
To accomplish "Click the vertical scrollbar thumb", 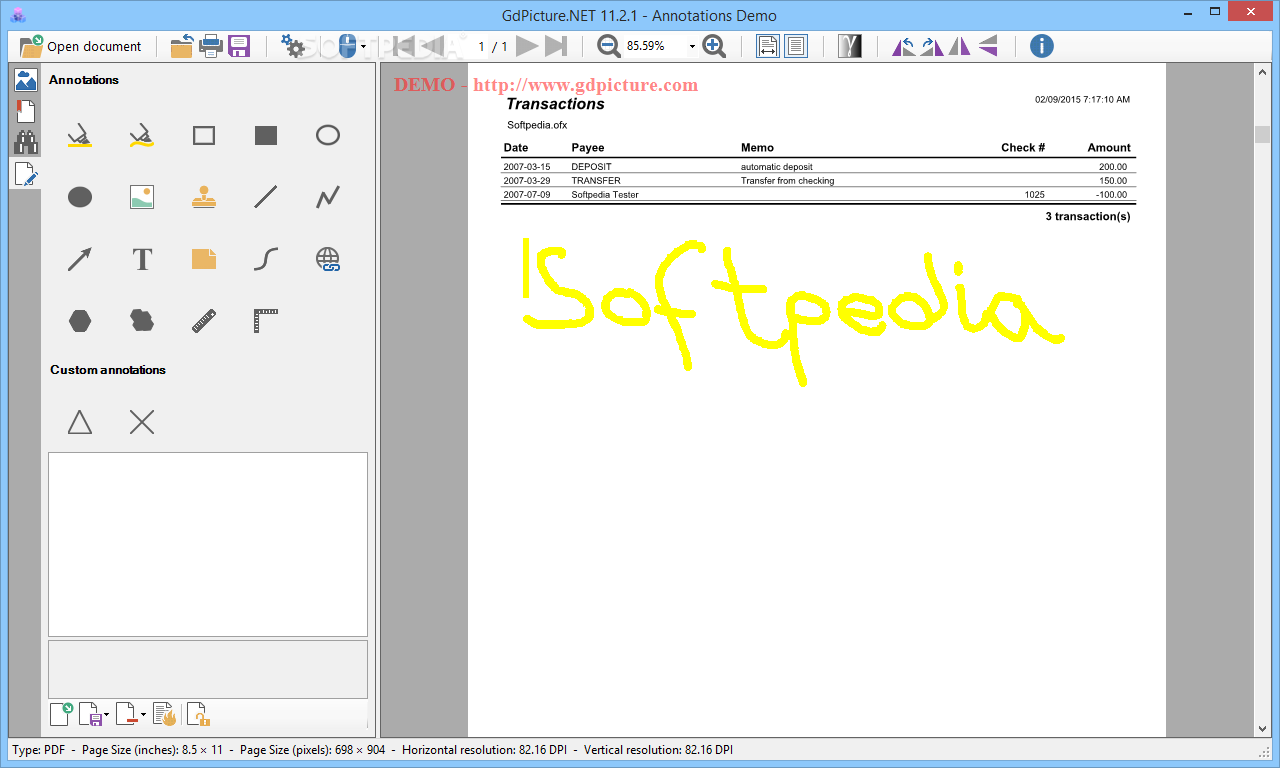I will coord(1262,135).
